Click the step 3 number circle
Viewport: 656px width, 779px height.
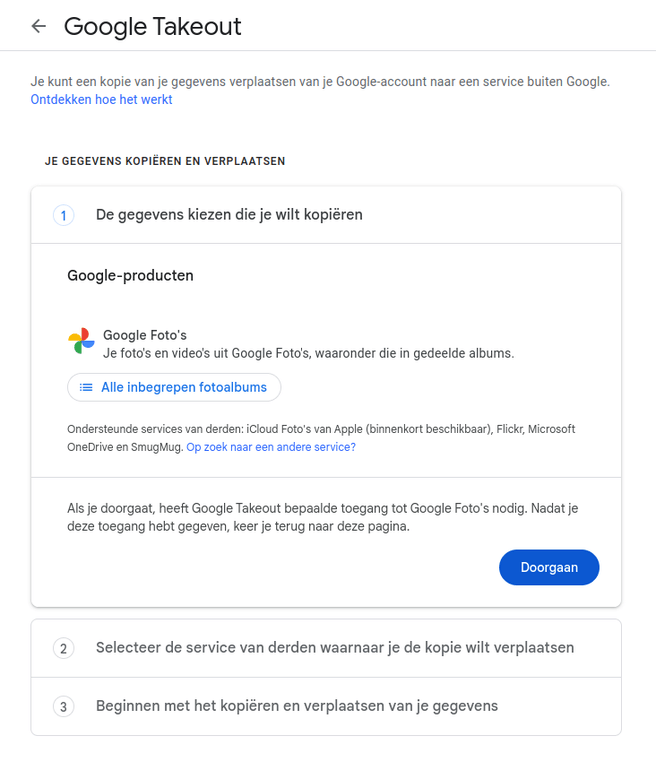(x=63, y=707)
